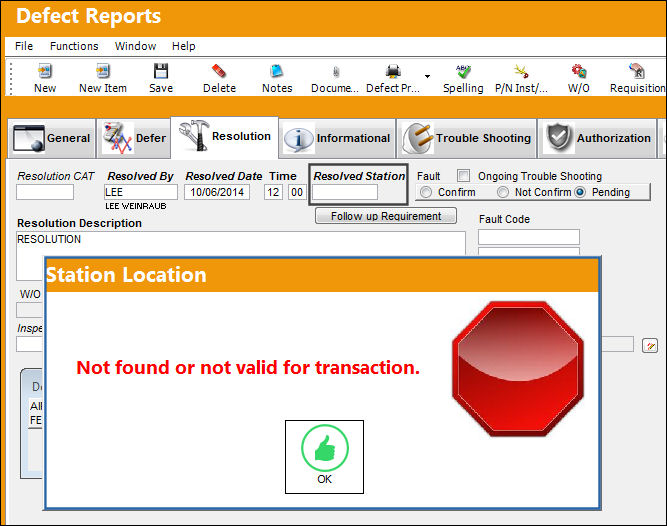Click the Fault Code input field
667x526 pixels.
click(529, 237)
